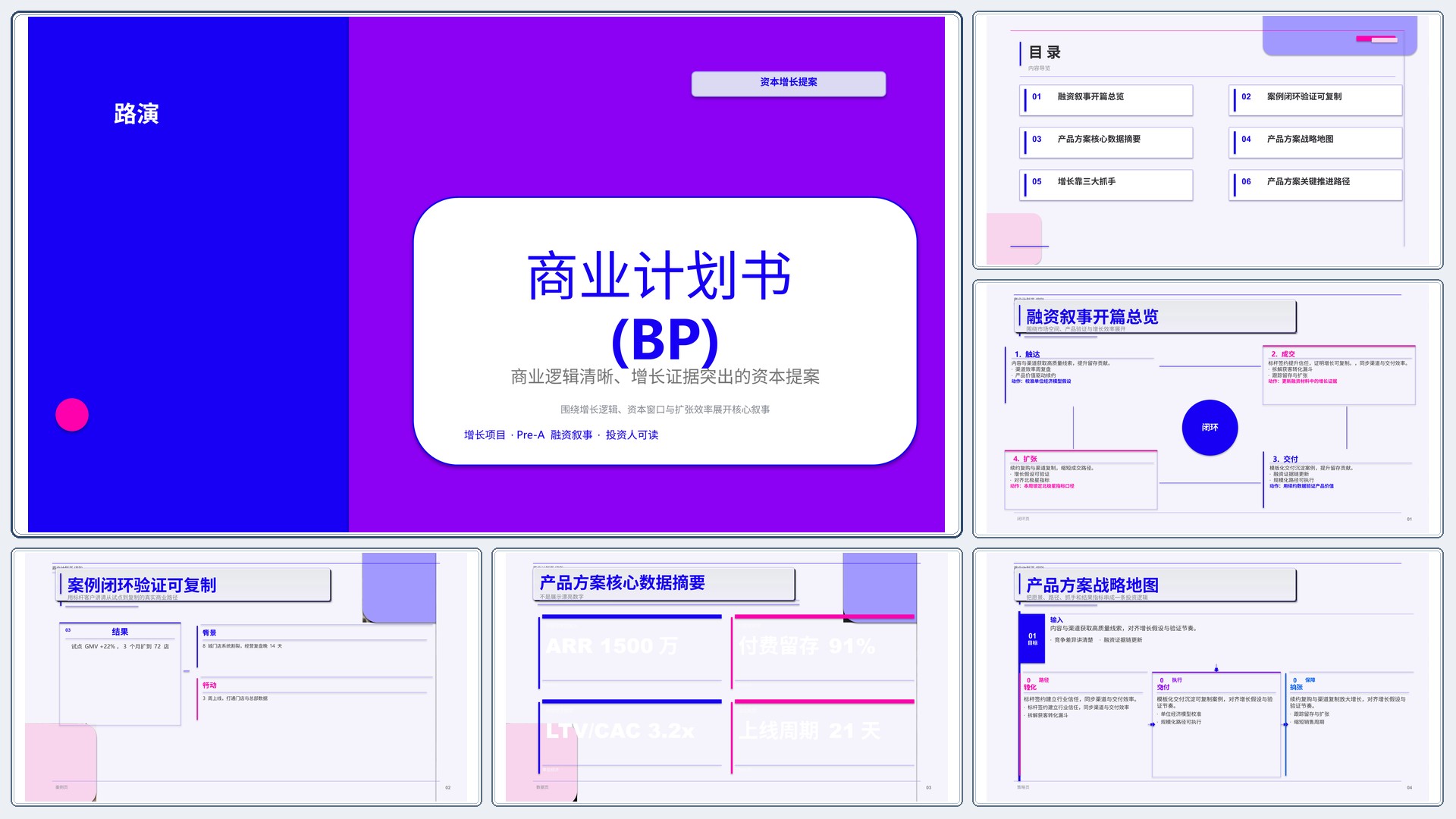
Task: Click text 竞争差异讲清楚
Action: (x=1073, y=640)
